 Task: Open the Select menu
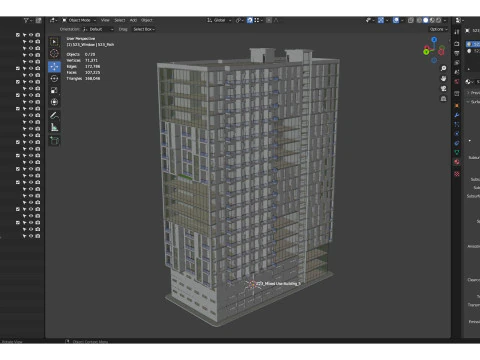click(x=119, y=20)
